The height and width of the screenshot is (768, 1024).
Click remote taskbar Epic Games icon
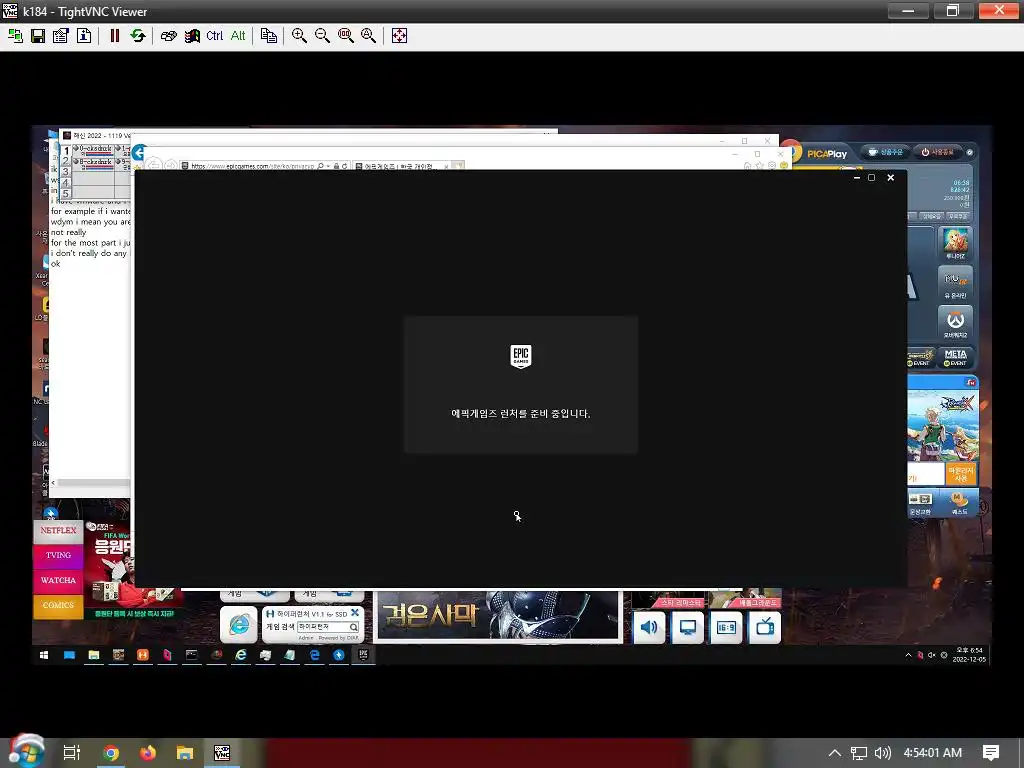tap(364, 655)
